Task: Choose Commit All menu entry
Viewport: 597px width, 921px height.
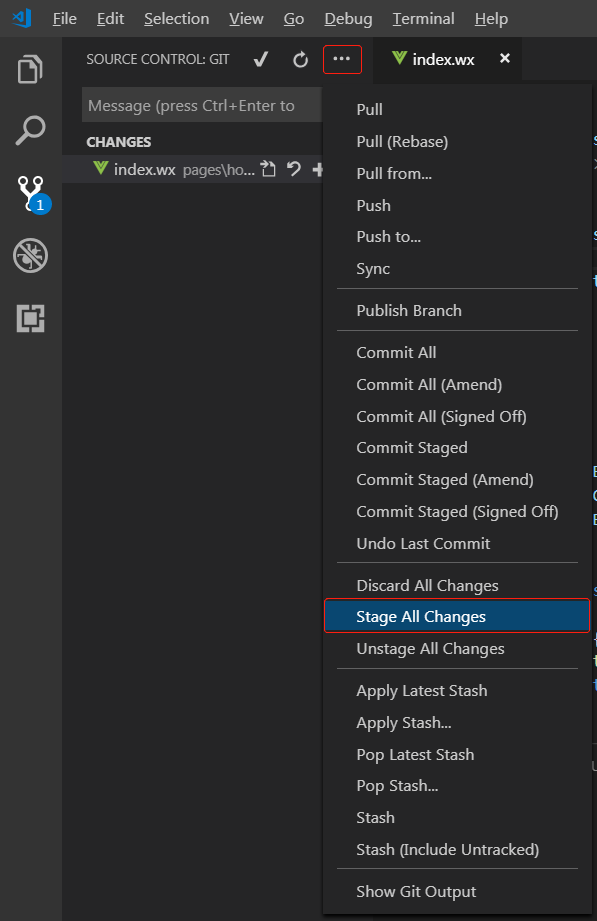Action: (457, 352)
